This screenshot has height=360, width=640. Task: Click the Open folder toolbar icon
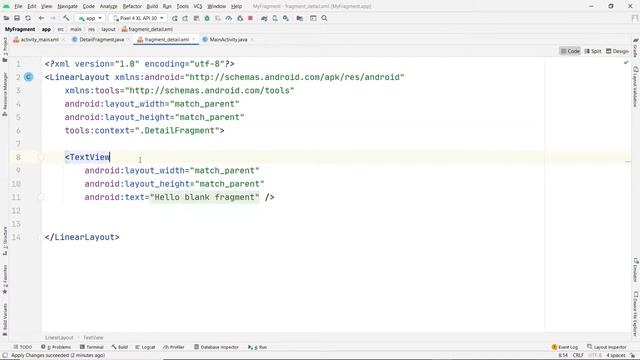pos(7,18)
